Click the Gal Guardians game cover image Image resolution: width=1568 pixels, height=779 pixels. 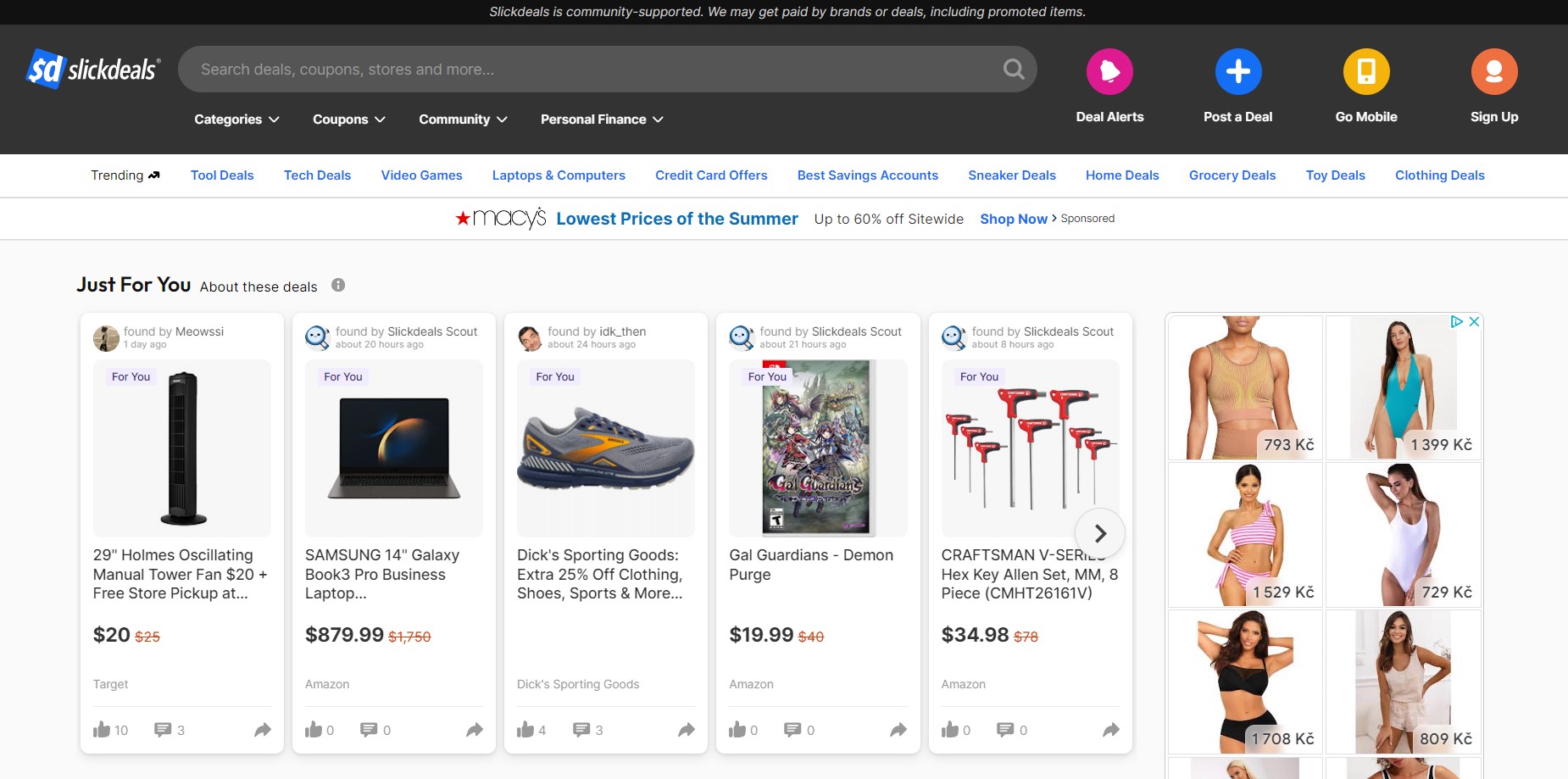tap(818, 448)
